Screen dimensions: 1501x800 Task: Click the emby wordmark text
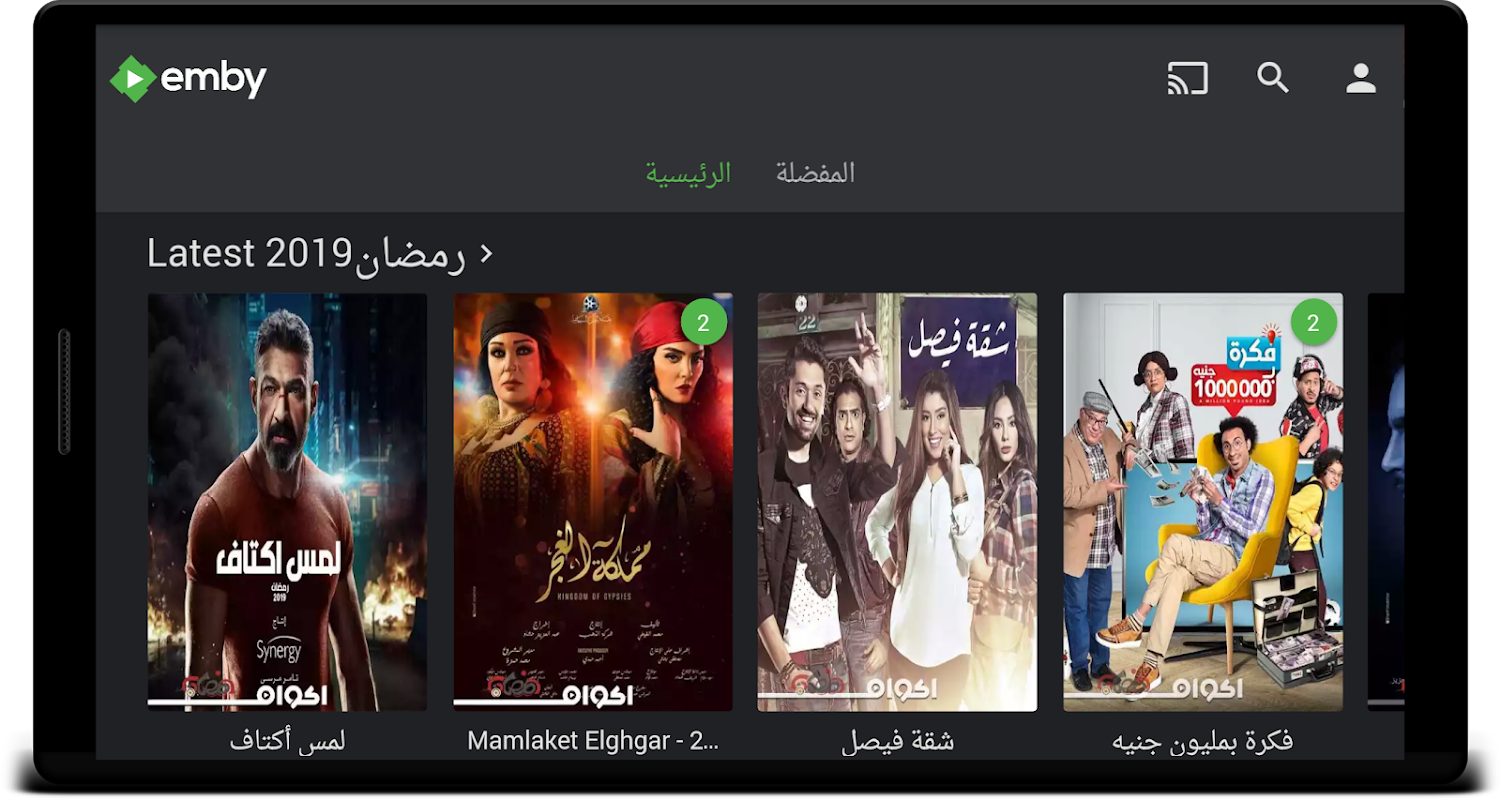[214, 78]
